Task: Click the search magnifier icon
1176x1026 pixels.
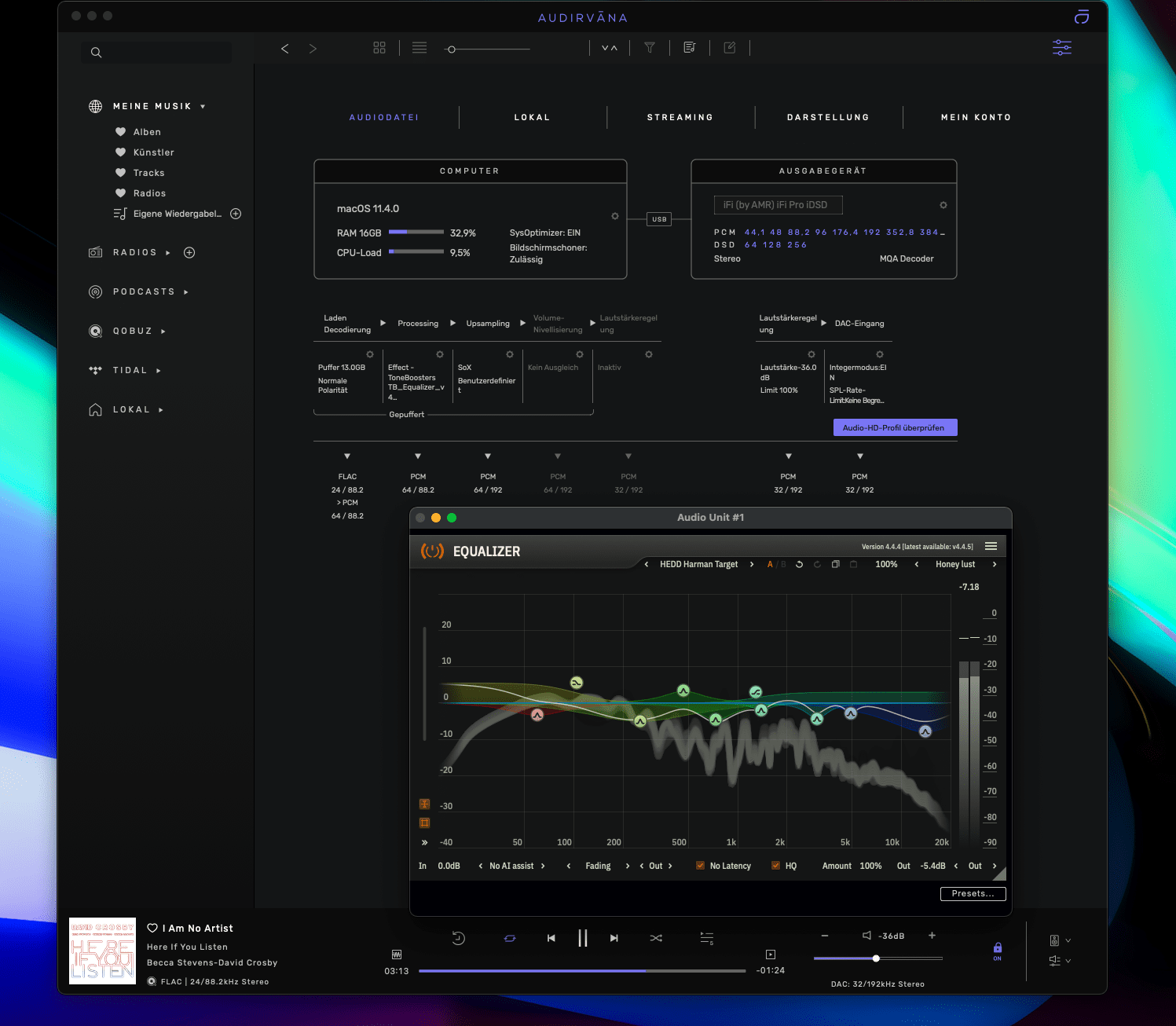Action: [x=96, y=53]
